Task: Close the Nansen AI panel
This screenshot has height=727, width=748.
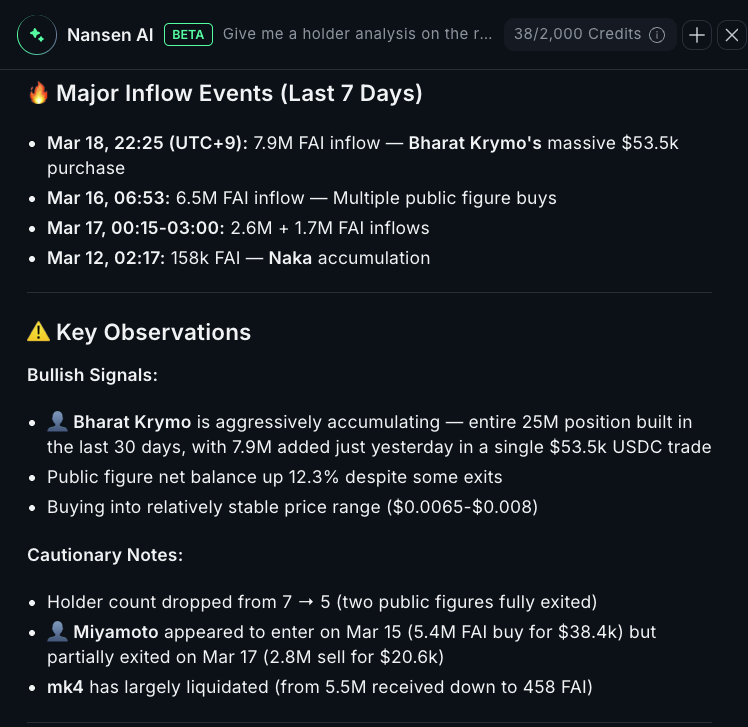Action: (x=732, y=35)
